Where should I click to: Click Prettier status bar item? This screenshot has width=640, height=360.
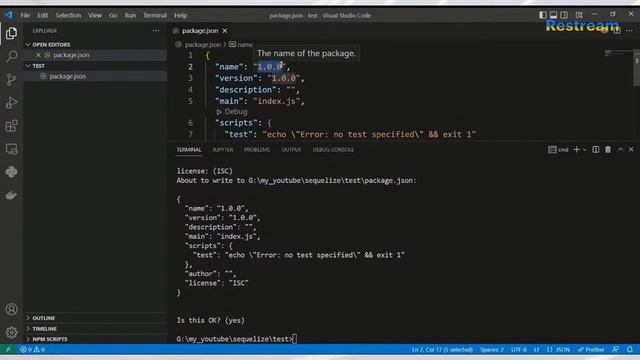click(591, 349)
